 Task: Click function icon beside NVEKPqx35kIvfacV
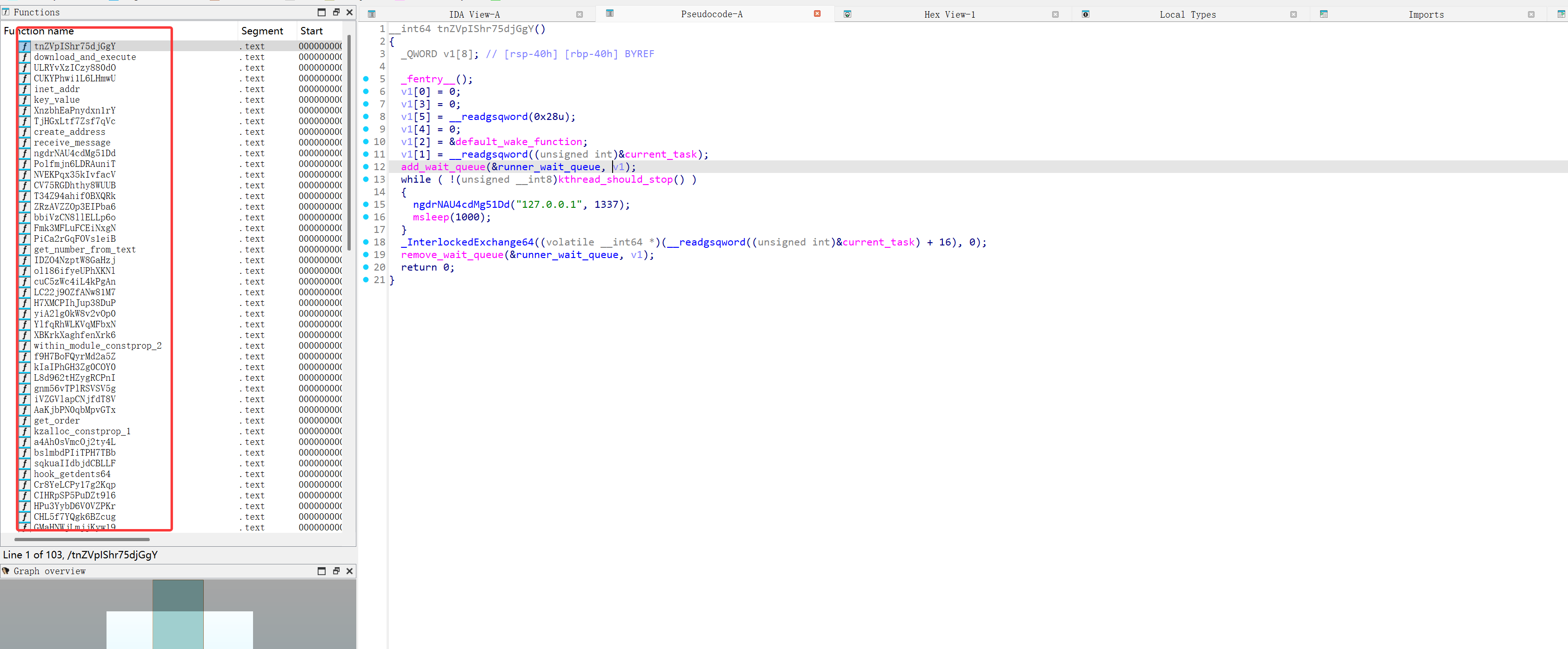click(24, 175)
